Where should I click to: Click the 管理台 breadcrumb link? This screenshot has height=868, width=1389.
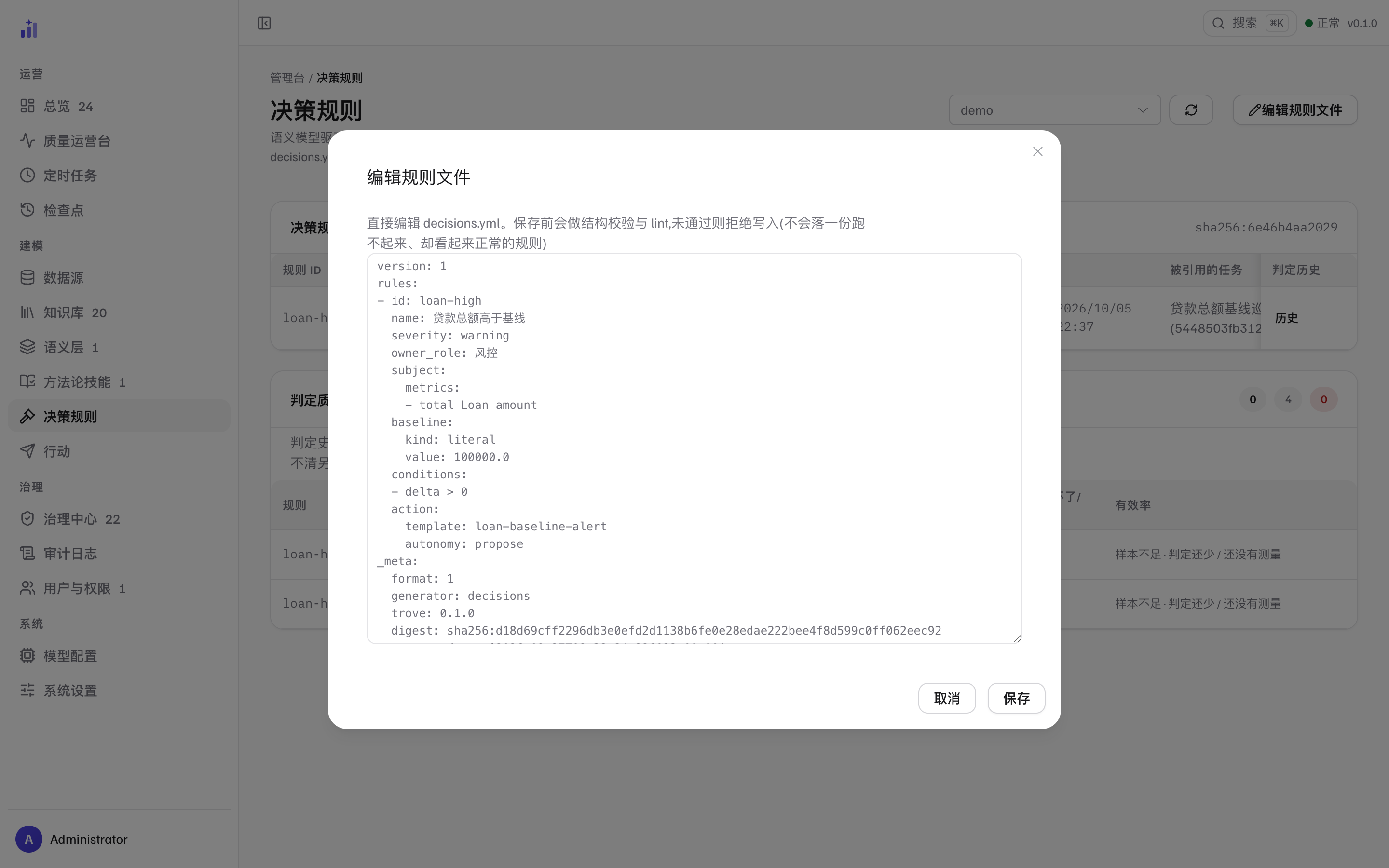[x=287, y=78]
